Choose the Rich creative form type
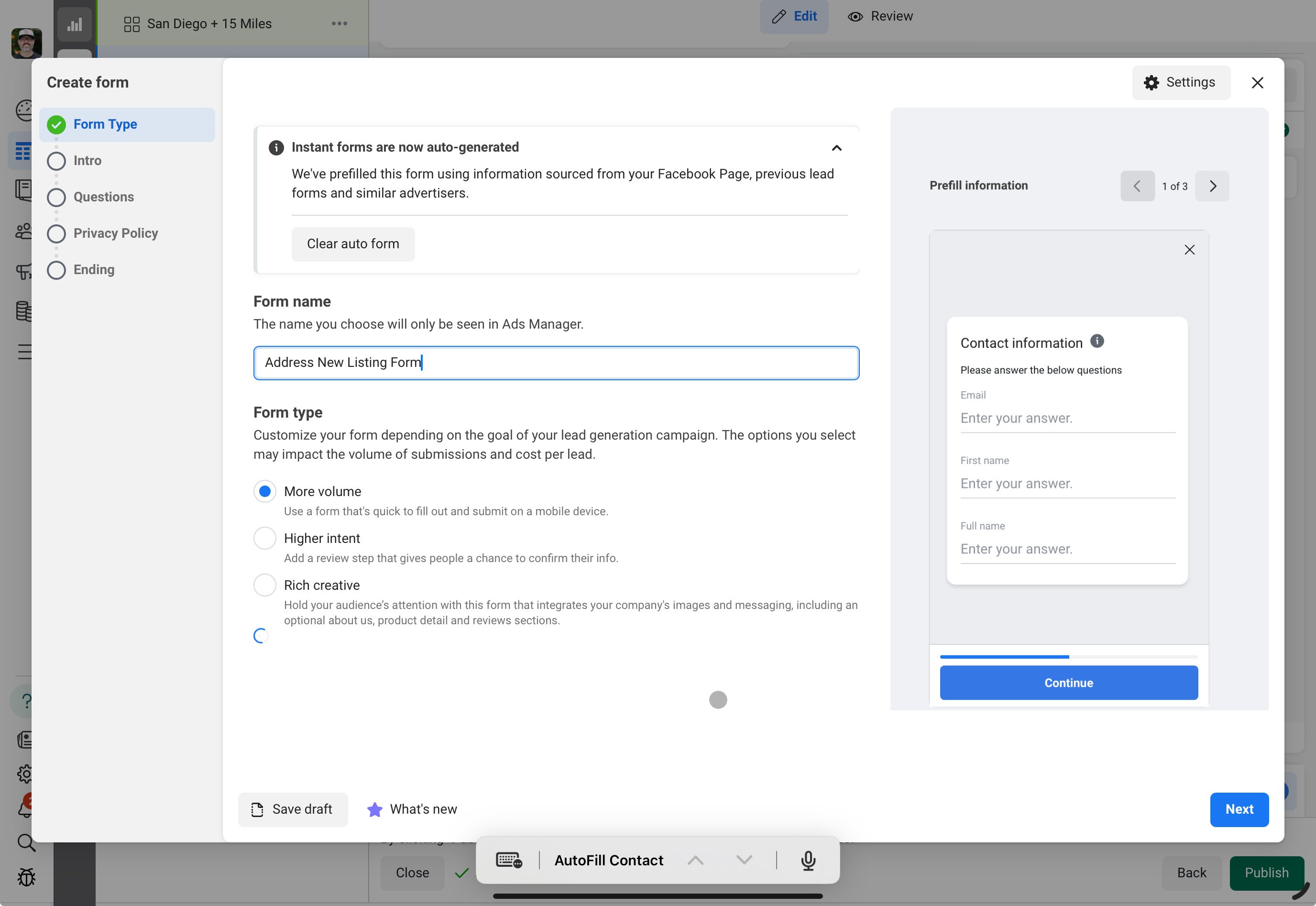This screenshot has width=1316, height=906. (x=264, y=586)
